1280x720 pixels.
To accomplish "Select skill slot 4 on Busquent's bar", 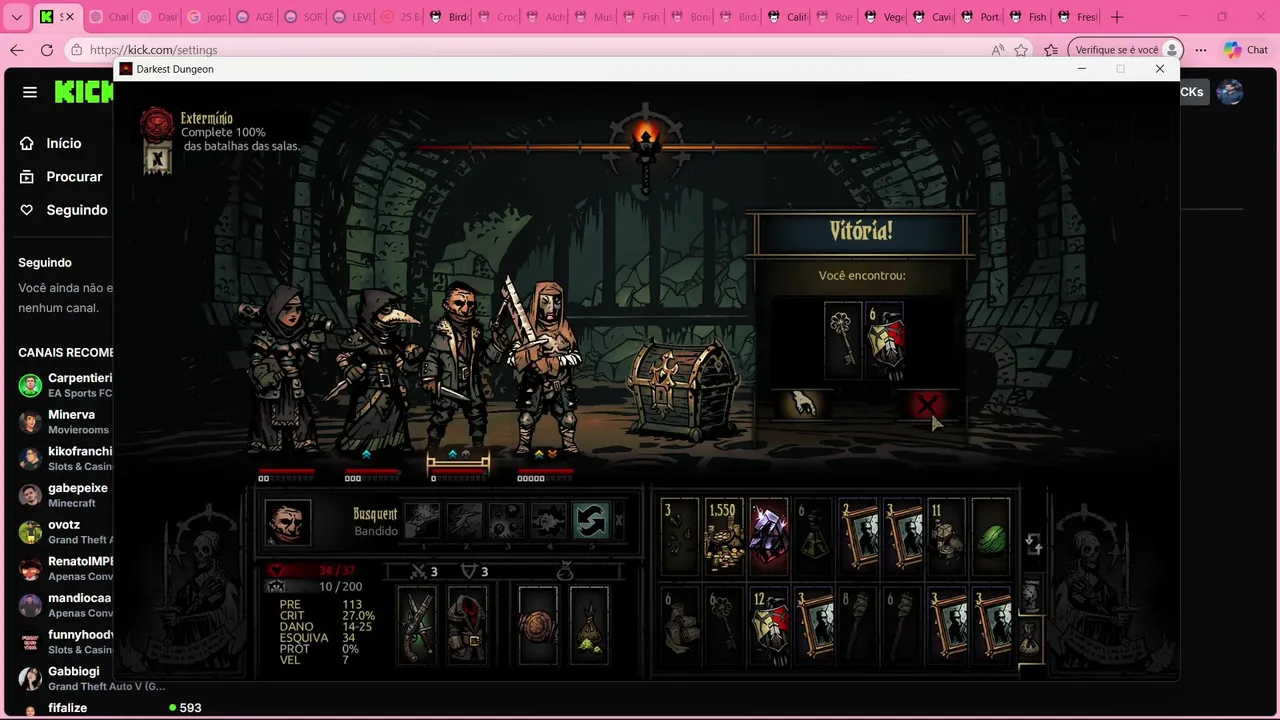I will [x=548, y=521].
